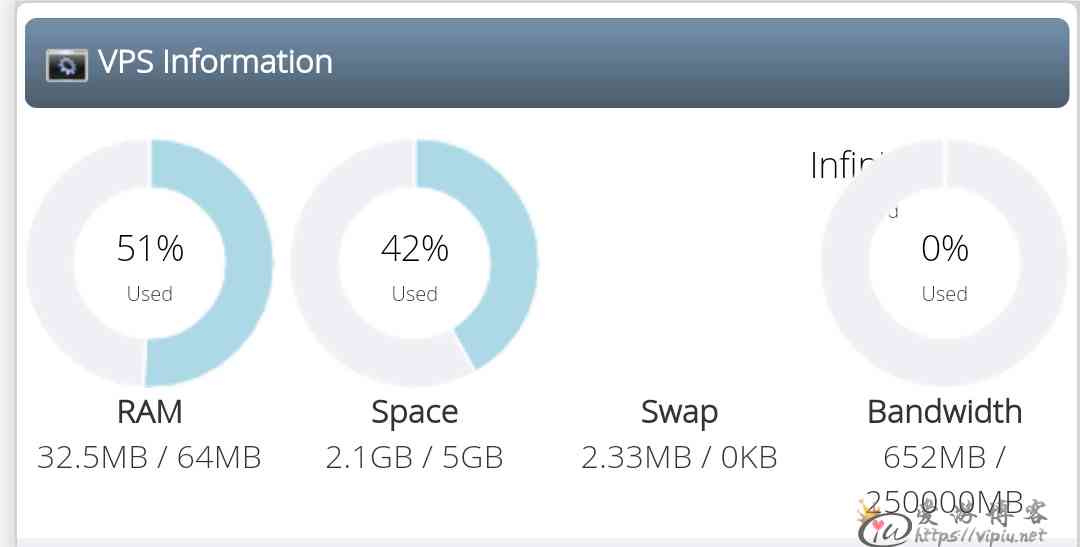Click the Bandwidth usage donut chart

pyautogui.click(x=944, y=262)
